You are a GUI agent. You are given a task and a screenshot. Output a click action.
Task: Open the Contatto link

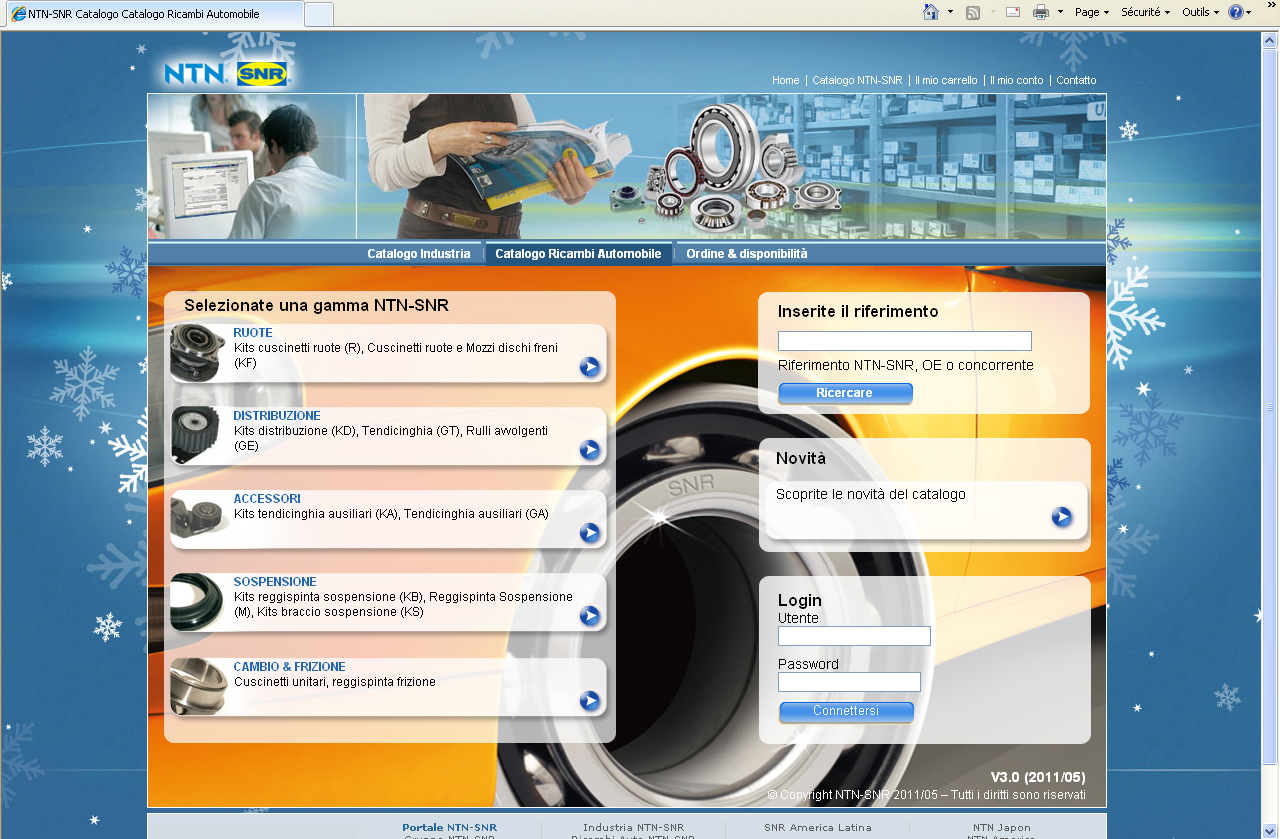[x=1076, y=80]
